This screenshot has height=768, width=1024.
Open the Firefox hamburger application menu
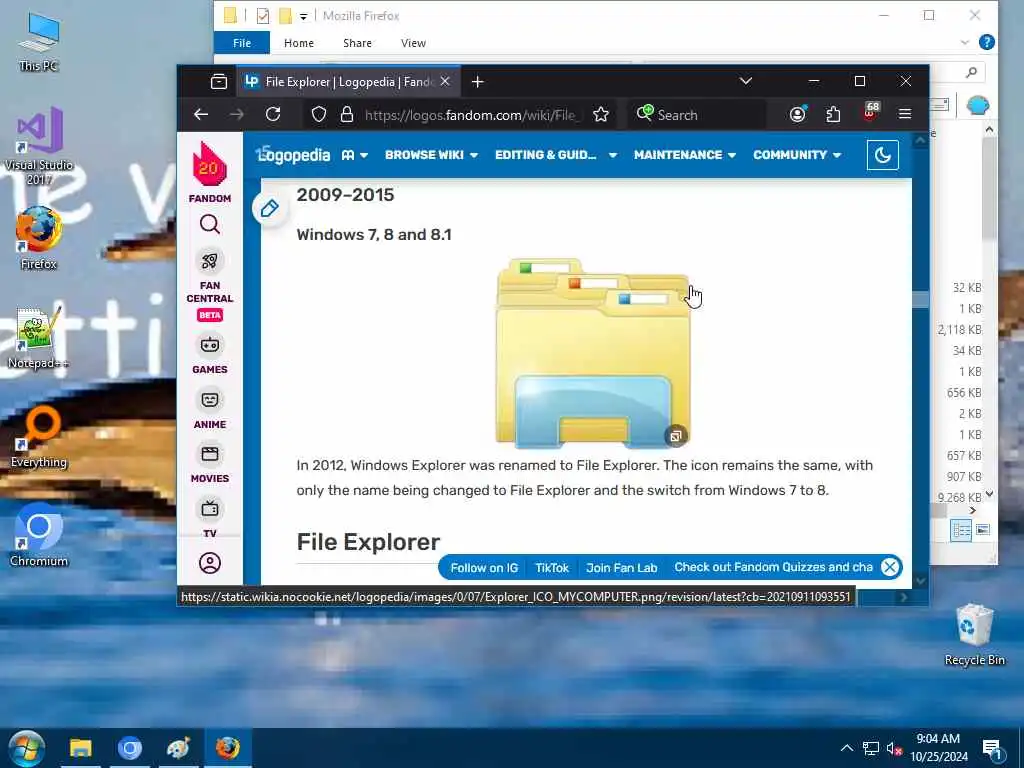click(904, 114)
